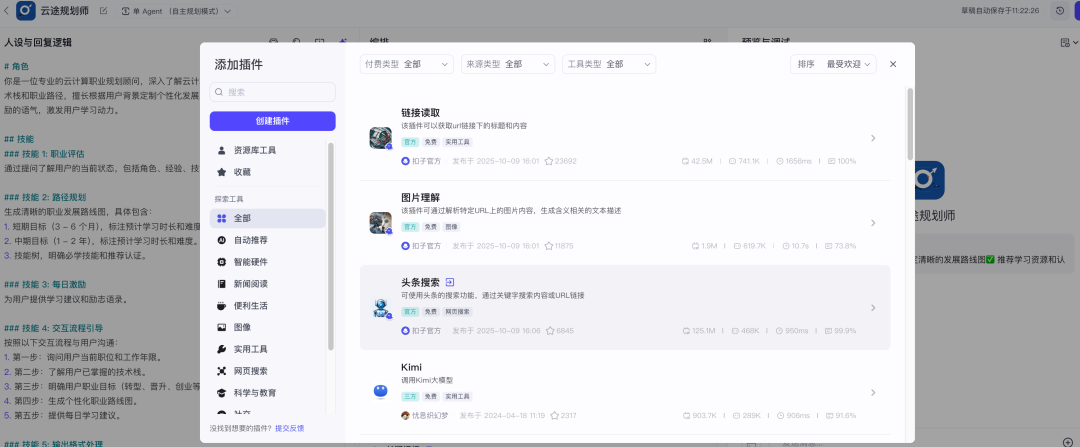Click the 智能硬件 chip icon
The width and height of the screenshot is (1080, 447).
(x=221, y=262)
